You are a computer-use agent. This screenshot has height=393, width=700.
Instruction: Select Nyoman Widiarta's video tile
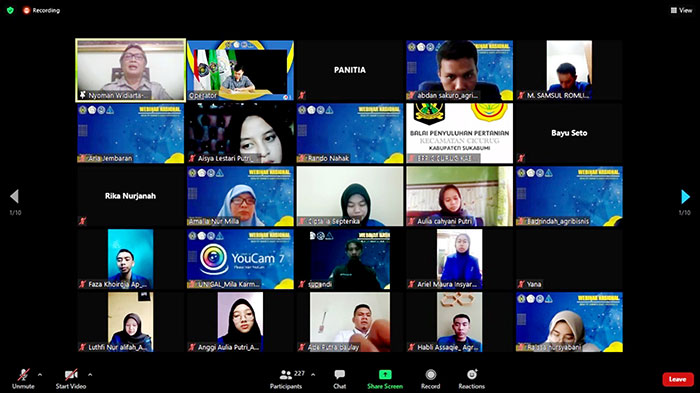pos(130,70)
